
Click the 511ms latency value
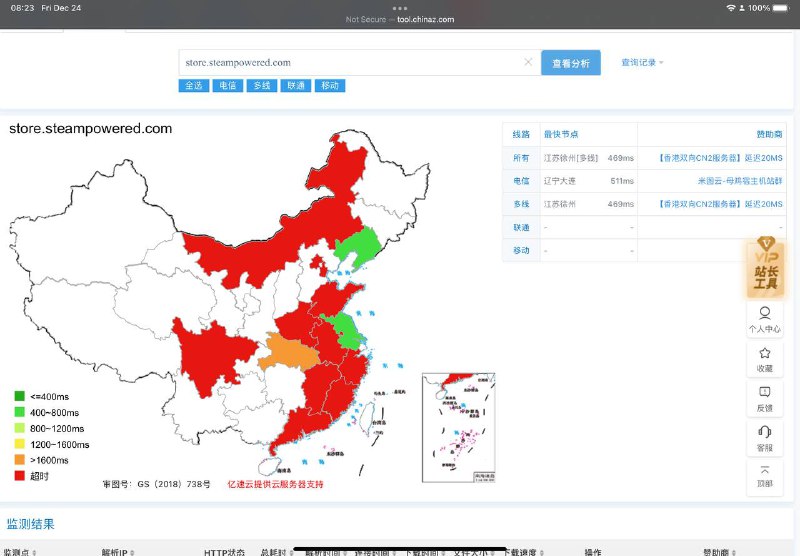click(622, 181)
